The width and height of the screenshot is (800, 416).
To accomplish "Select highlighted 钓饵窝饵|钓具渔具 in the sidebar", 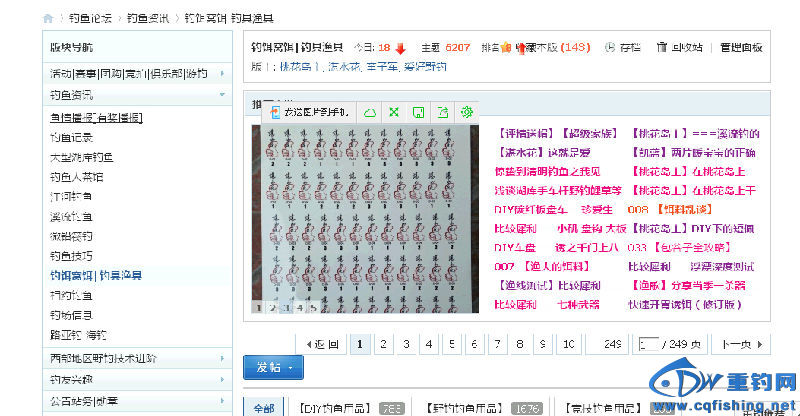I will click(x=96, y=276).
